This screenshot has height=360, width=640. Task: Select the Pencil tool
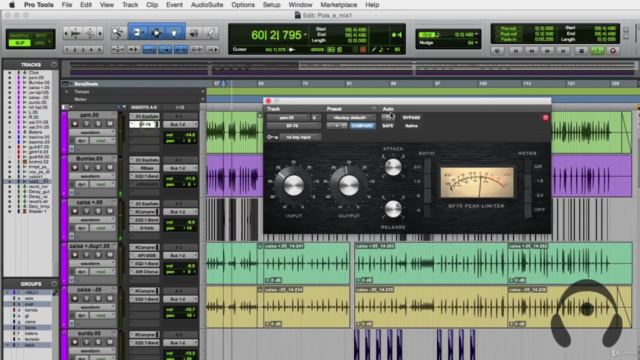pos(211,33)
